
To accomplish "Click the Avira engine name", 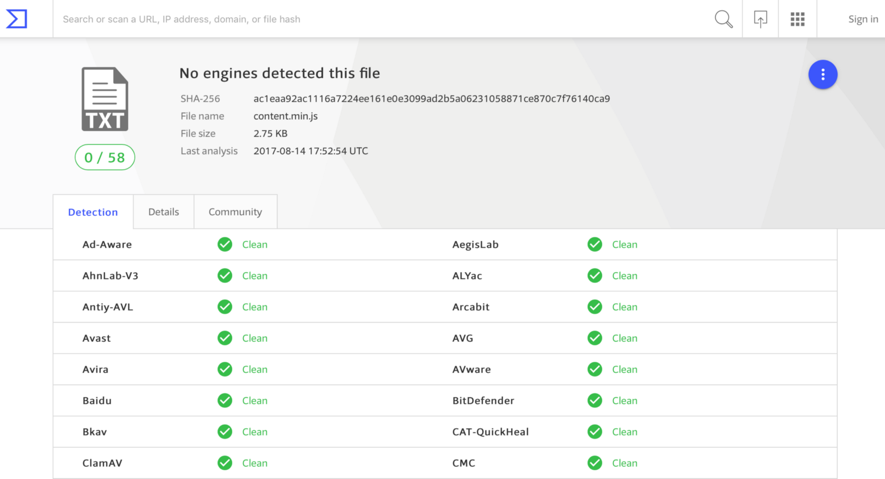I will tap(95, 369).
